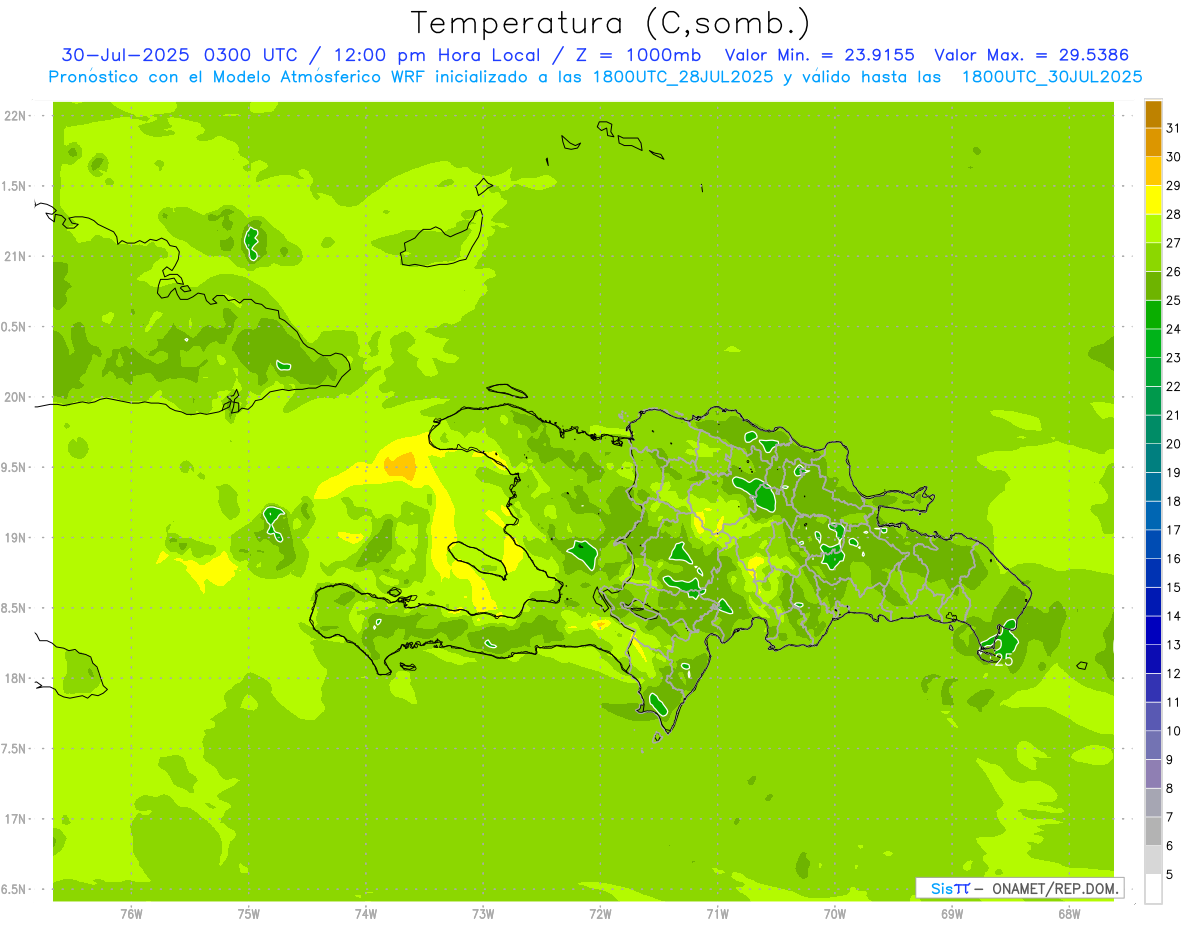The width and height of the screenshot is (1200, 927).
Task: Click the '76W' longitude axis label
Action: [x=131, y=913]
